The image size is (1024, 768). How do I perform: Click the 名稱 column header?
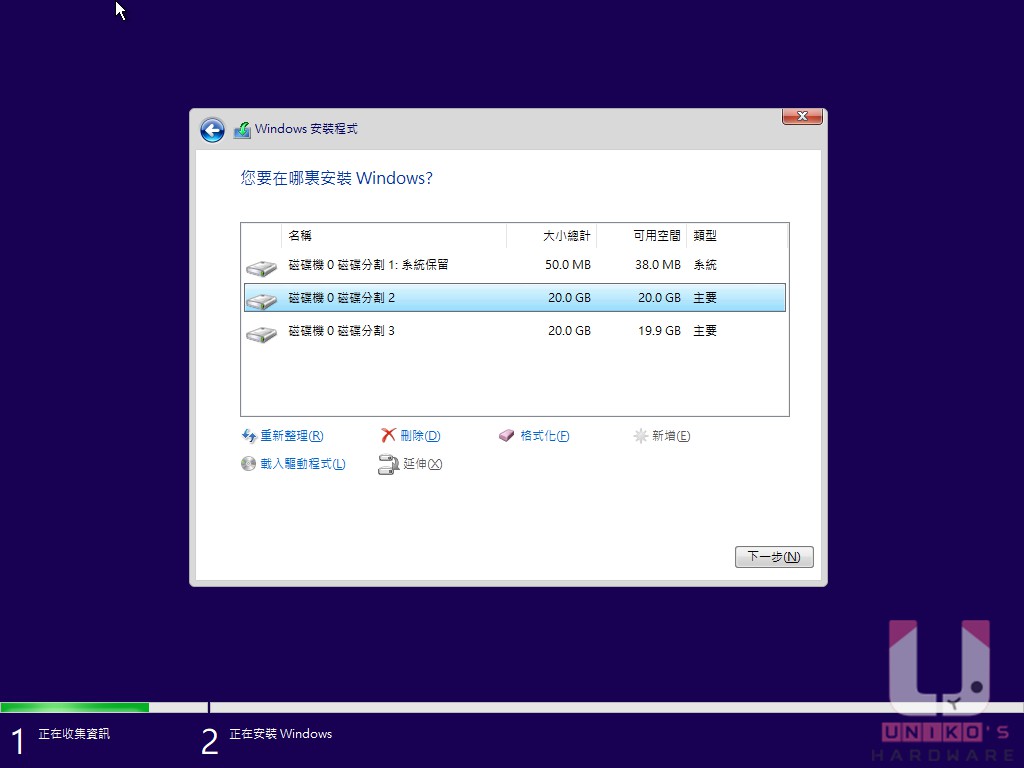point(394,236)
